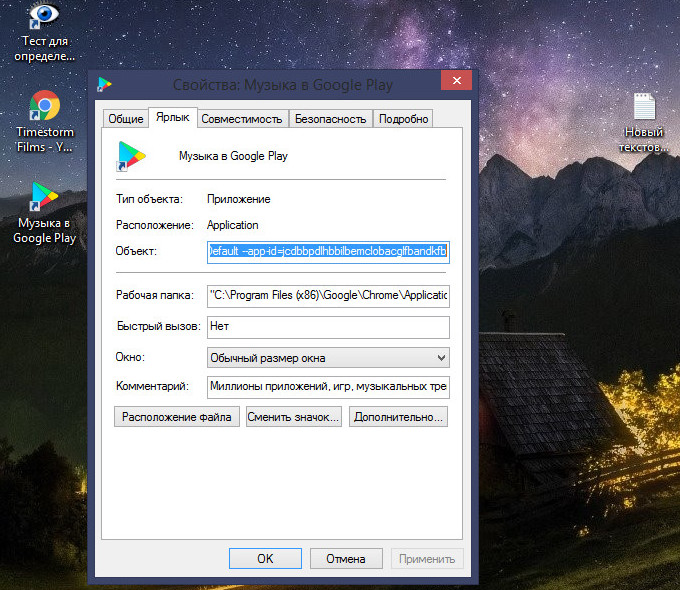Click the dialog title Свойства: Музыка в Google Play
Image resolution: width=680 pixels, height=590 pixels.
tap(283, 85)
